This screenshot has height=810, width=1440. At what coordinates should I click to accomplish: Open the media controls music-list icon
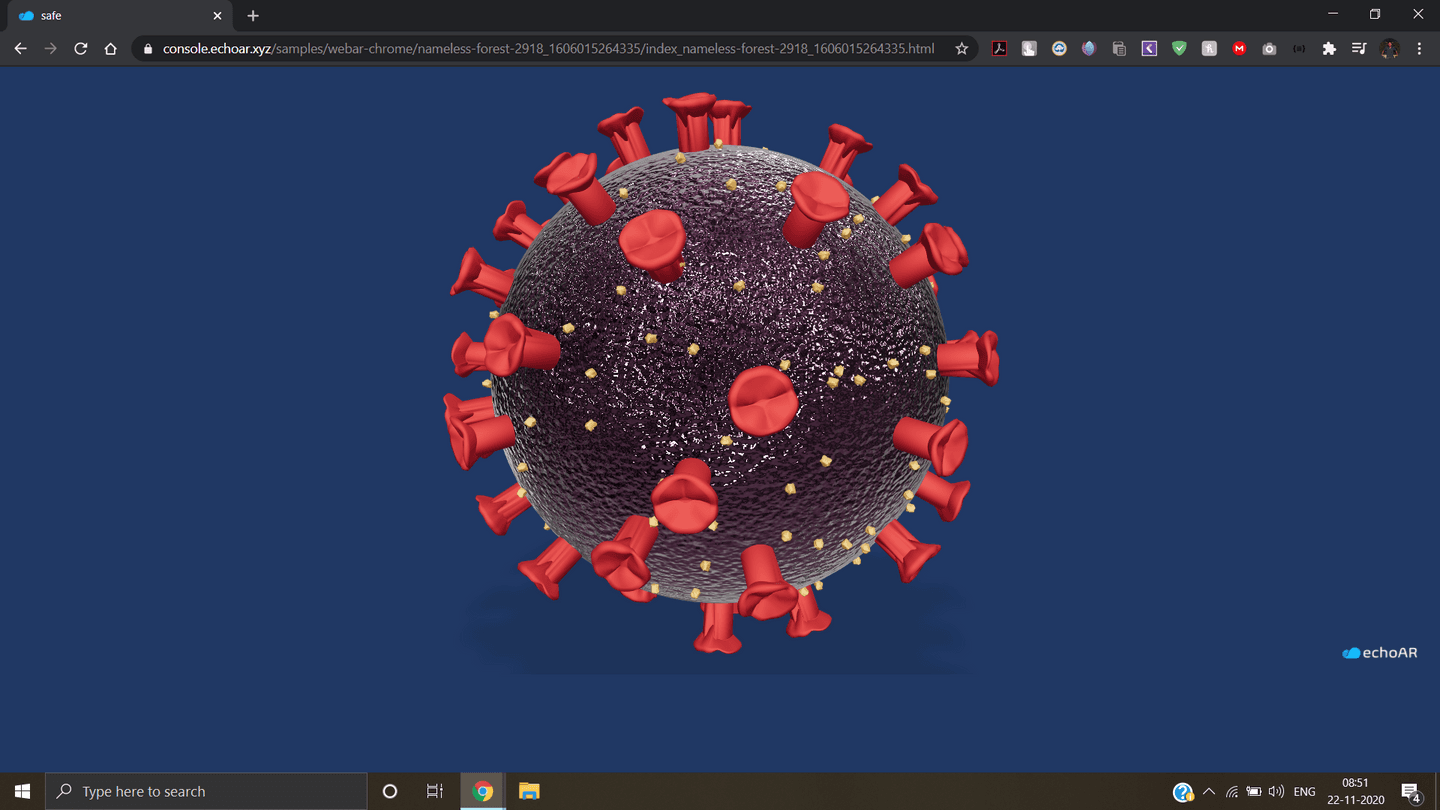[x=1359, y=48]
